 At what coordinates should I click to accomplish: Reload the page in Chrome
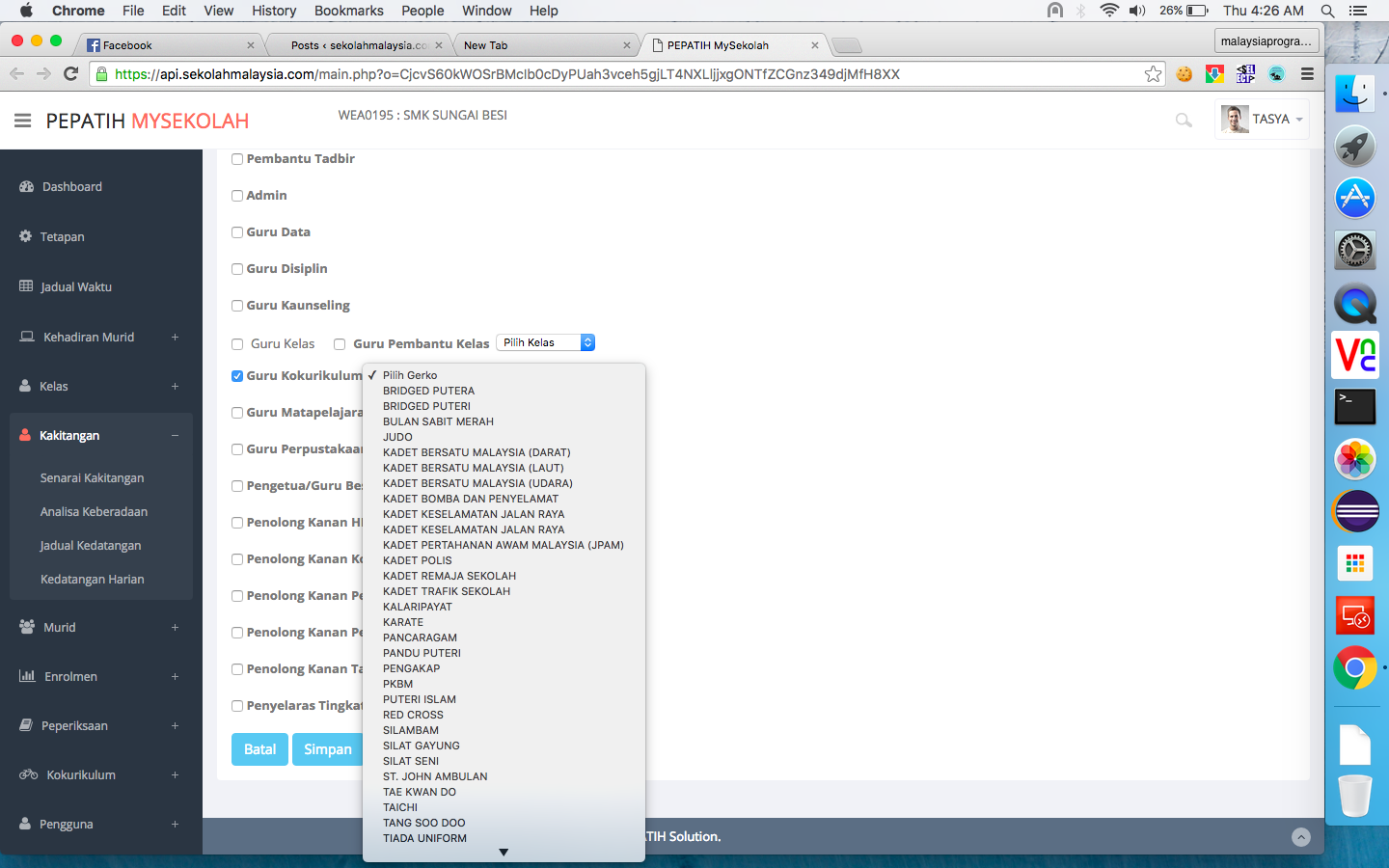tap(70, 74)
